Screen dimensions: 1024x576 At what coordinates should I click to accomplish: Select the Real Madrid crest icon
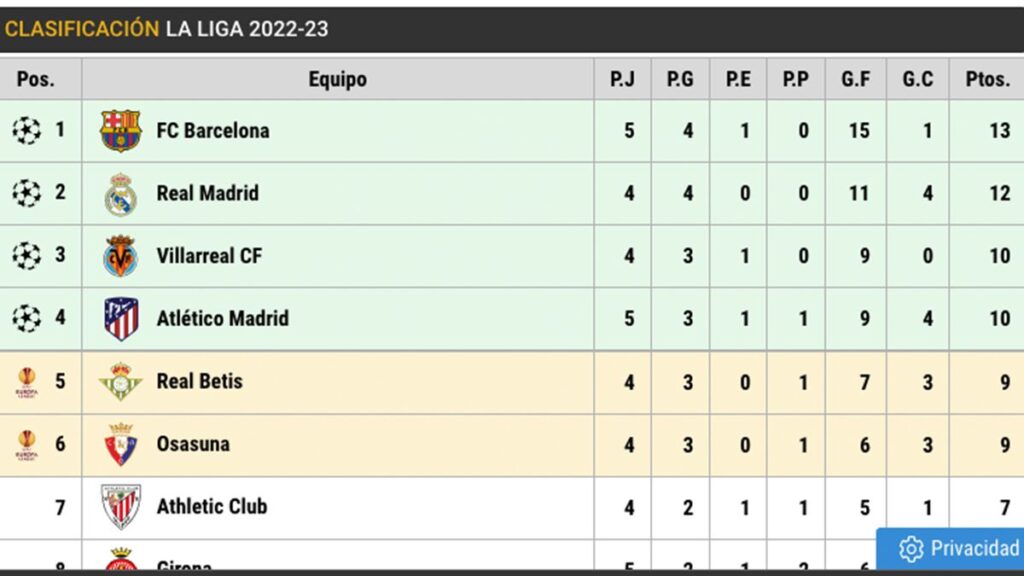(x=123, y=193)
